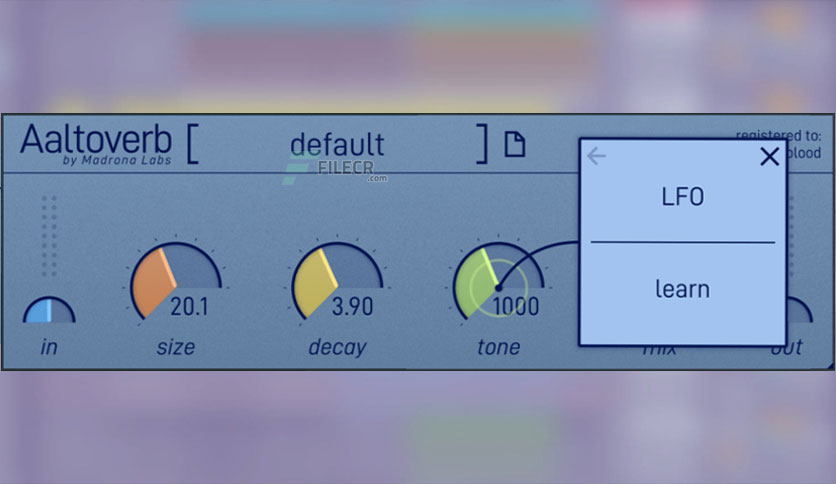Click the orange size knob

176,281
